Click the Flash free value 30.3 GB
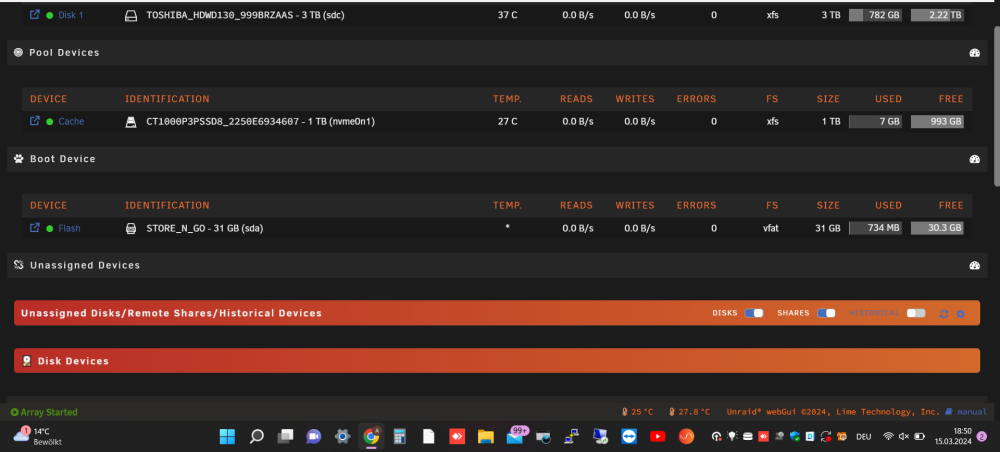This screenshot has width=1000, height=452. pos(937,228)
